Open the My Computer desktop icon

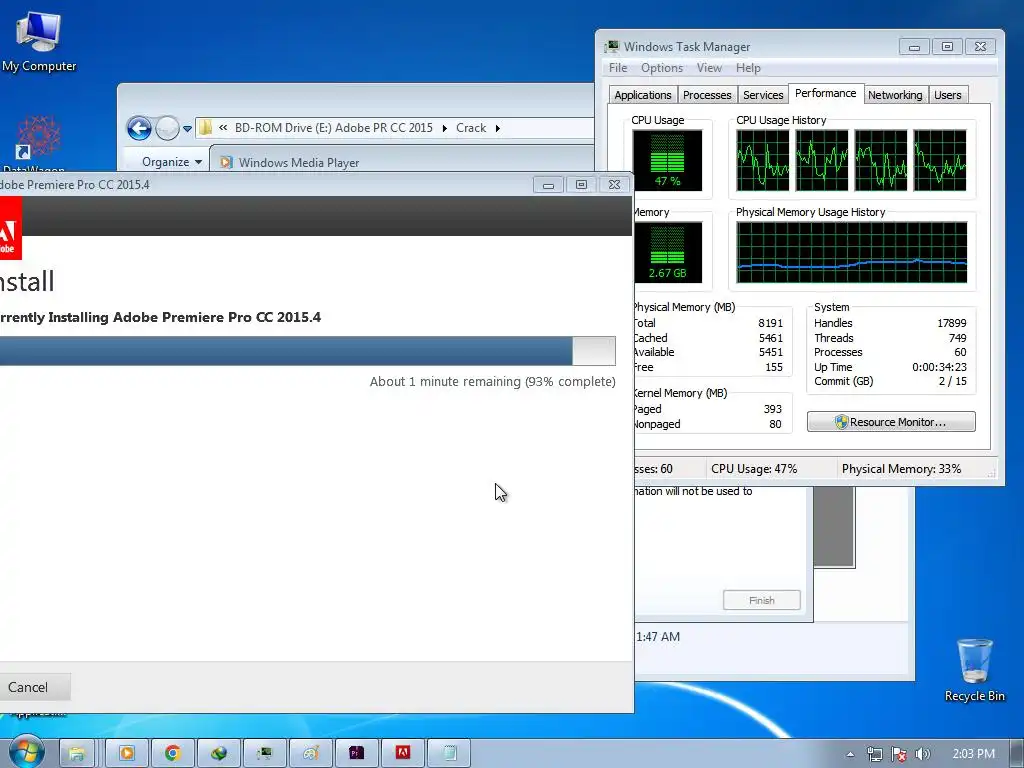pos(39,40)
